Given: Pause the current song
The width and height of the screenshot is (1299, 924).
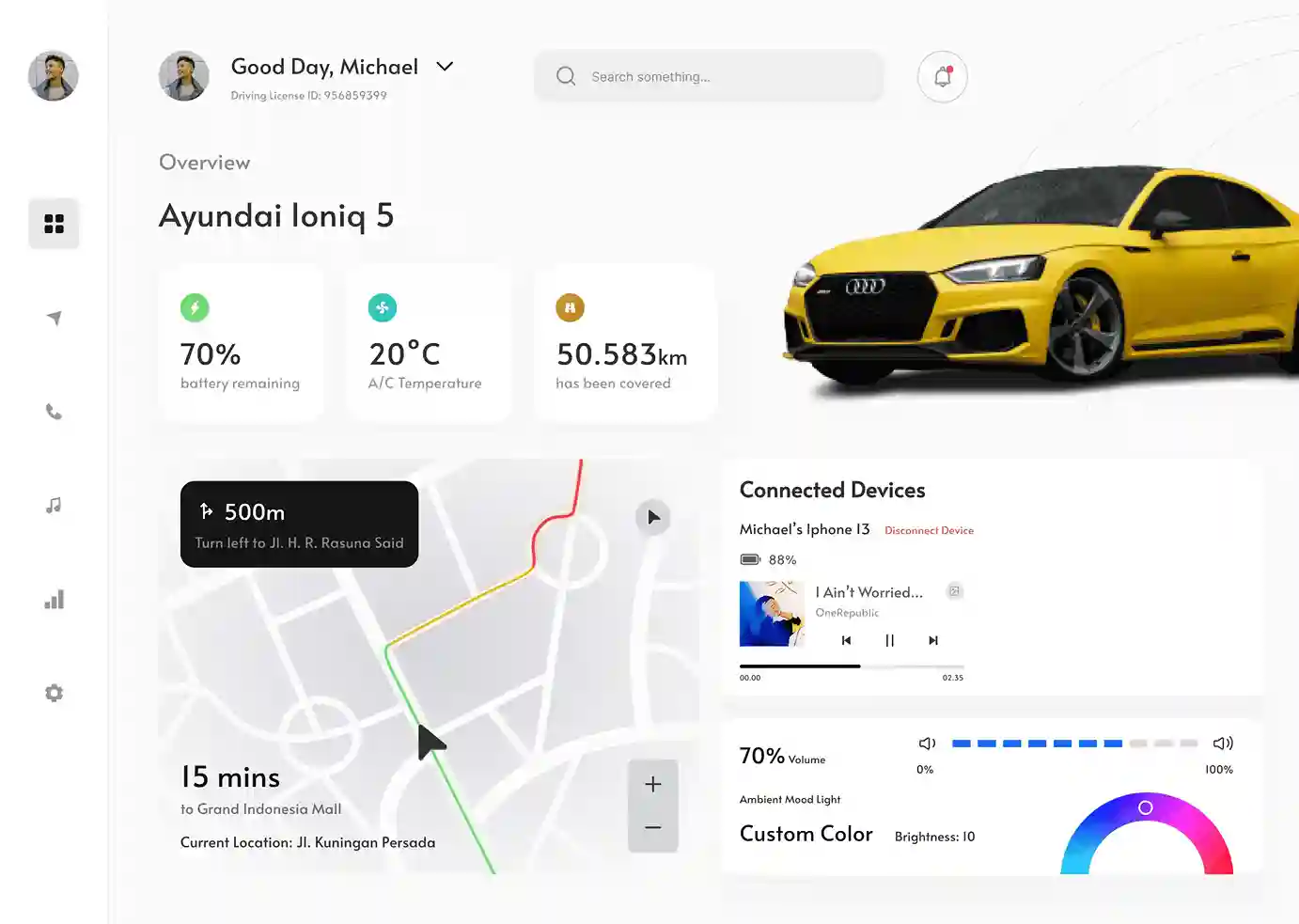Looking at the screenshot, I should click(x=889, y=640).
